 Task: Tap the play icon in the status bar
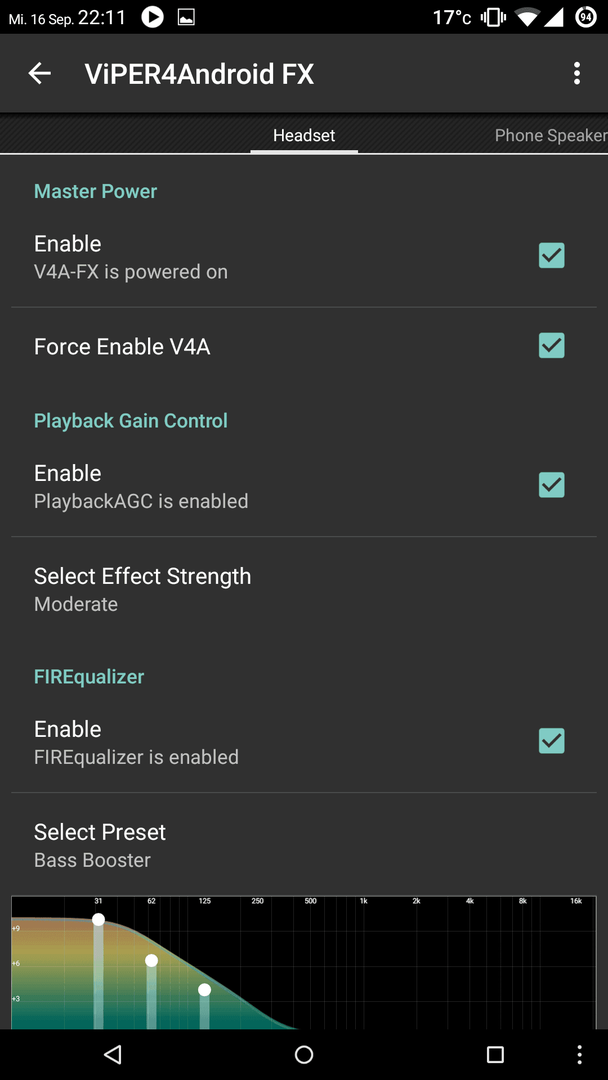153,17
